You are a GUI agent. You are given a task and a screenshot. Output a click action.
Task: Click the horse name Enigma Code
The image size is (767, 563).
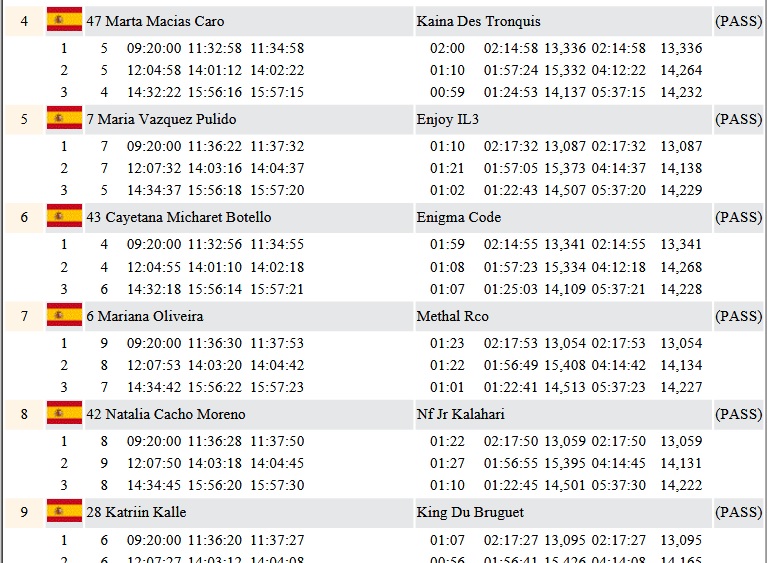click(458, 218)
